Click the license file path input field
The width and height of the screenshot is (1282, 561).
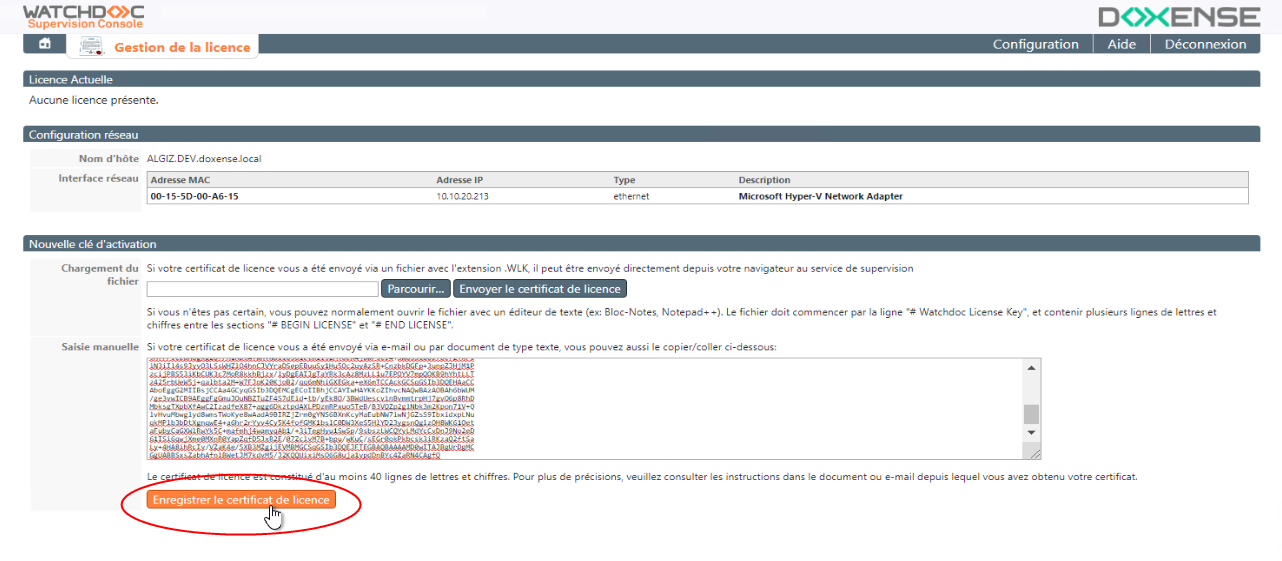pos(261,289)
